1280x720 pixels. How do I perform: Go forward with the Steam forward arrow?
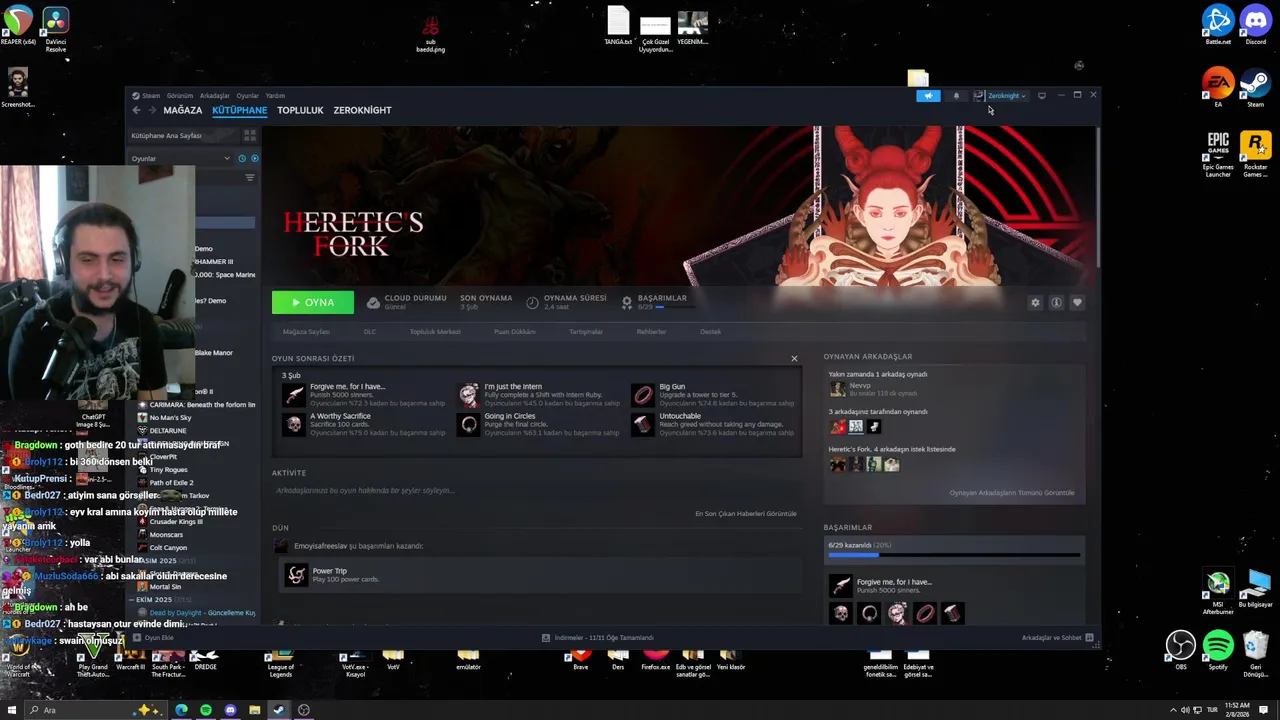152,110
